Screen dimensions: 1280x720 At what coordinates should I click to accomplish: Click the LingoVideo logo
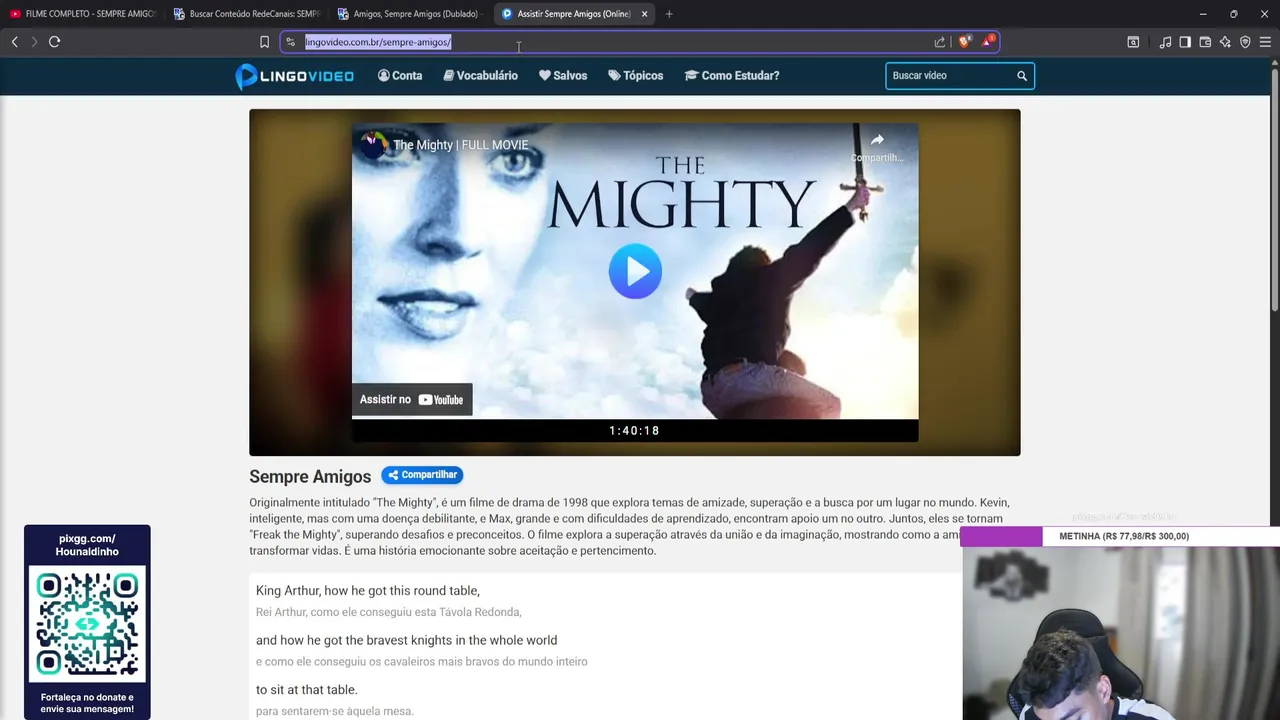pos(294,76)
